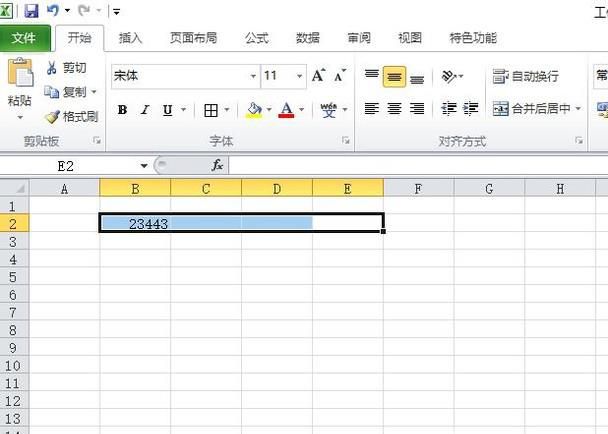Expand the Name Box dropdown arrow

(x=144, y=166)
